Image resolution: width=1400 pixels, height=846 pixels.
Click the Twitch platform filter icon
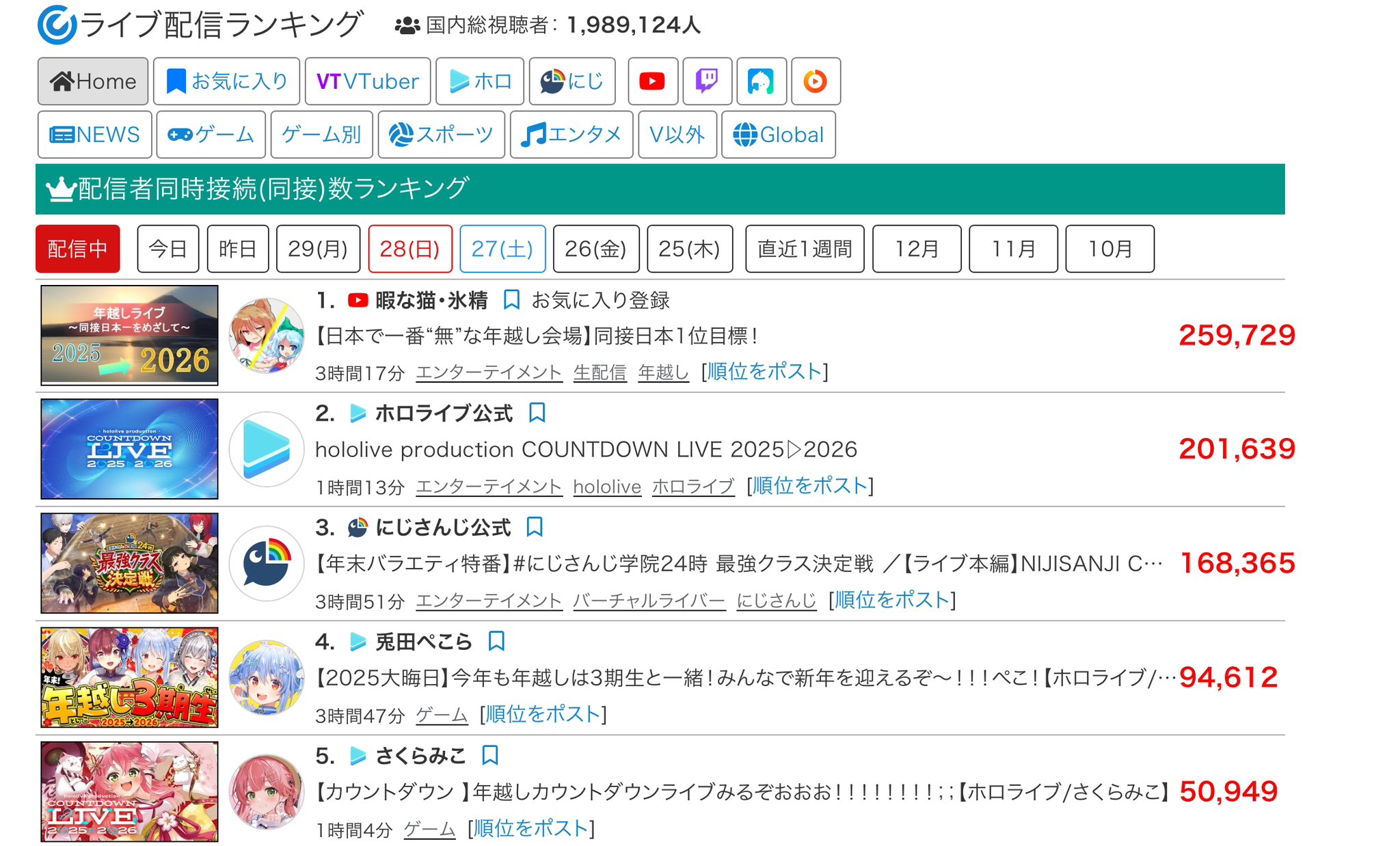(x=707, y=81)
